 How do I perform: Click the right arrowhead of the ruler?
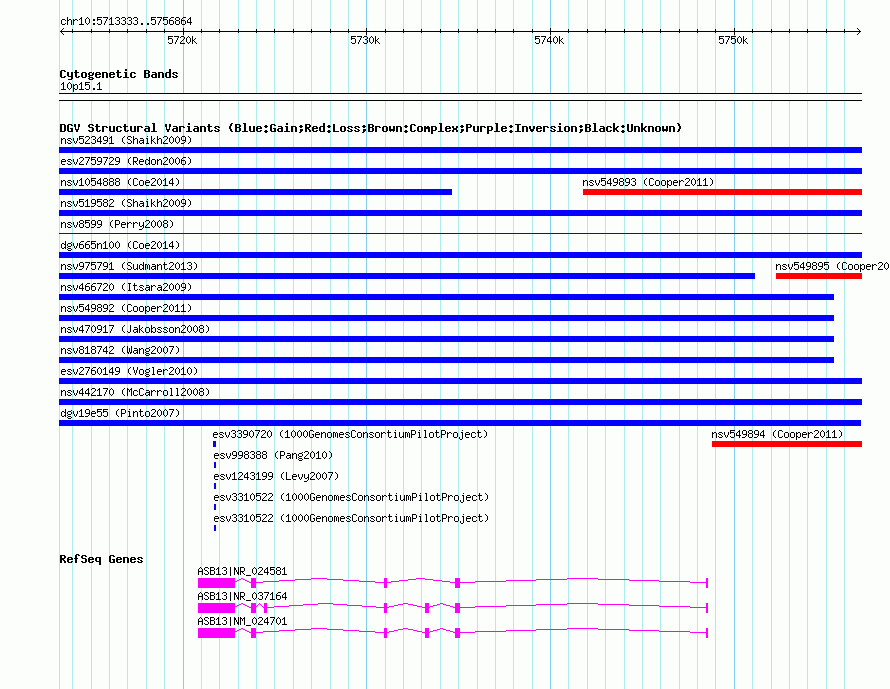(x=859, y=31)
